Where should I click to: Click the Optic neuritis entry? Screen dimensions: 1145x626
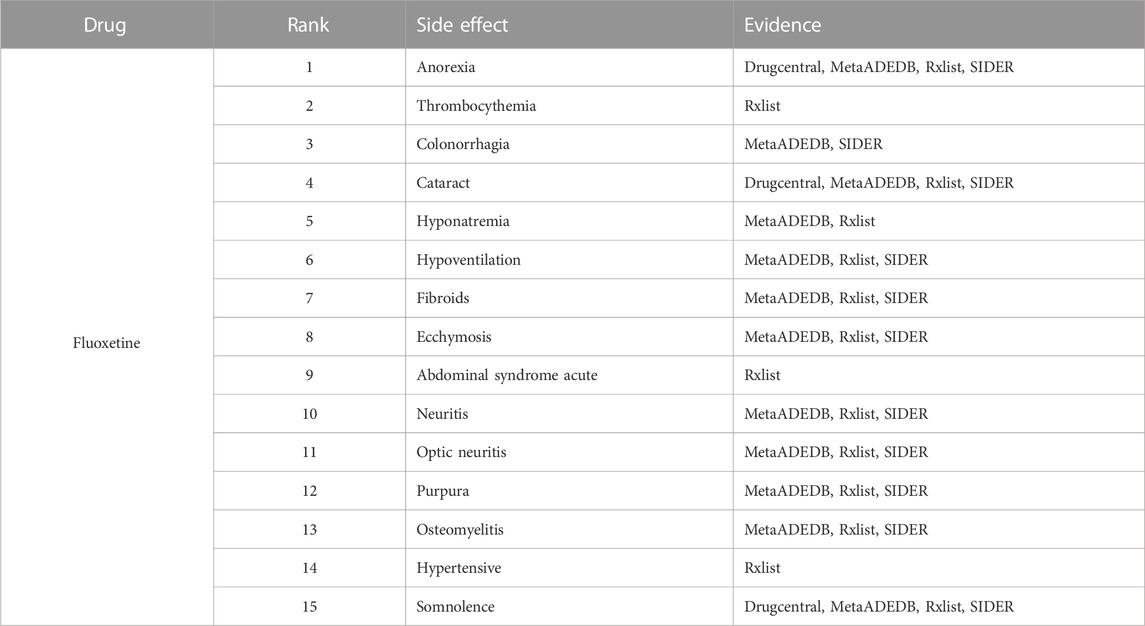coord(461,452)
